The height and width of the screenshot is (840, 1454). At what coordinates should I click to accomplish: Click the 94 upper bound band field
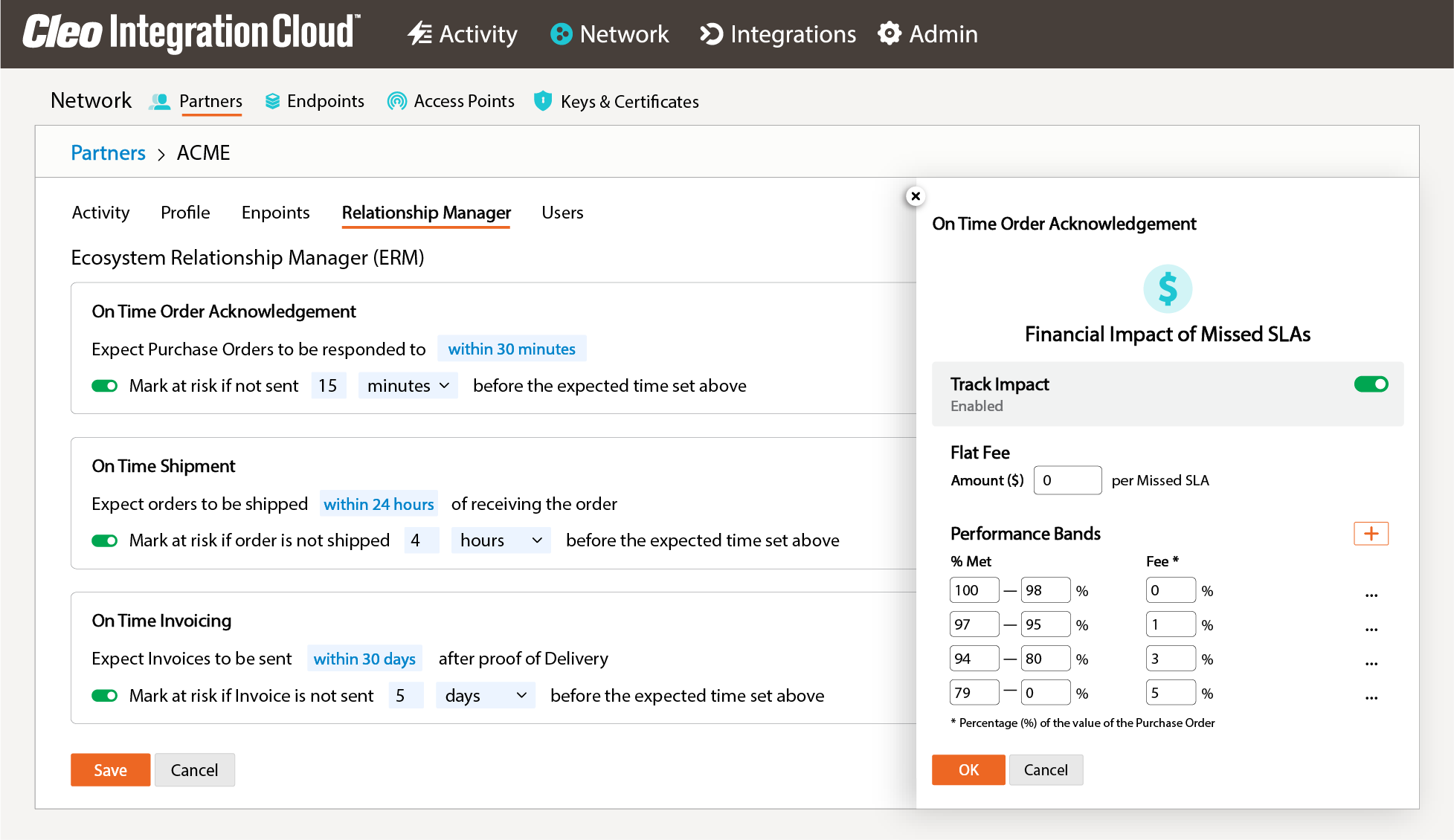point(974,659)
